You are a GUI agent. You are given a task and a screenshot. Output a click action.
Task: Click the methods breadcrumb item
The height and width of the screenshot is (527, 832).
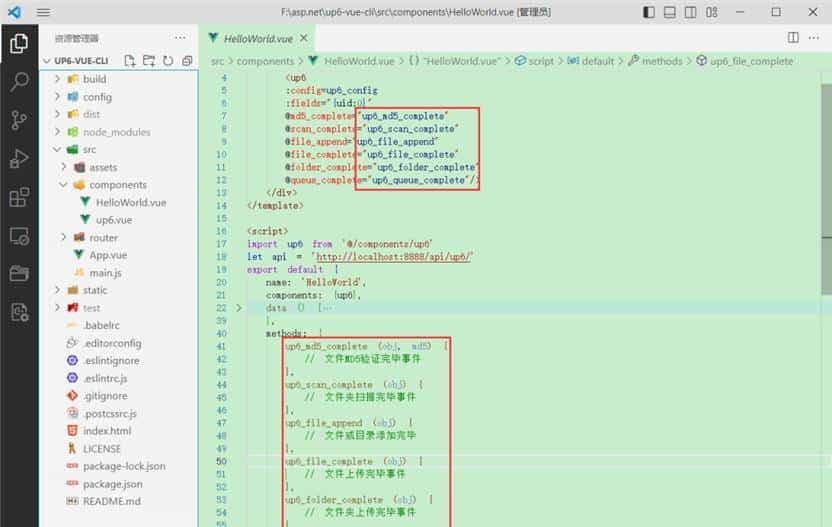(661, 61)
